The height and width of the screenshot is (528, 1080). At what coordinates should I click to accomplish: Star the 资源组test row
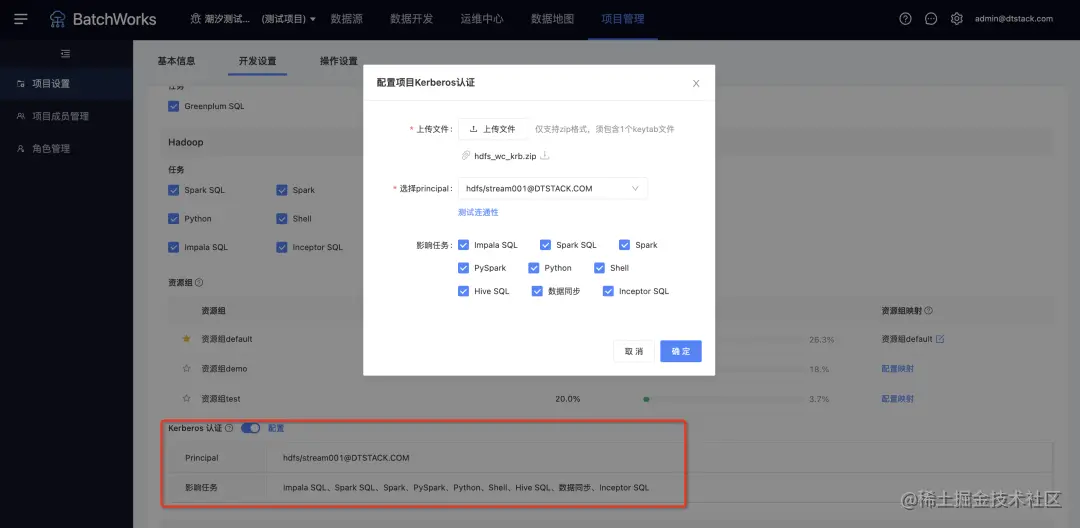tap(186, 399)
